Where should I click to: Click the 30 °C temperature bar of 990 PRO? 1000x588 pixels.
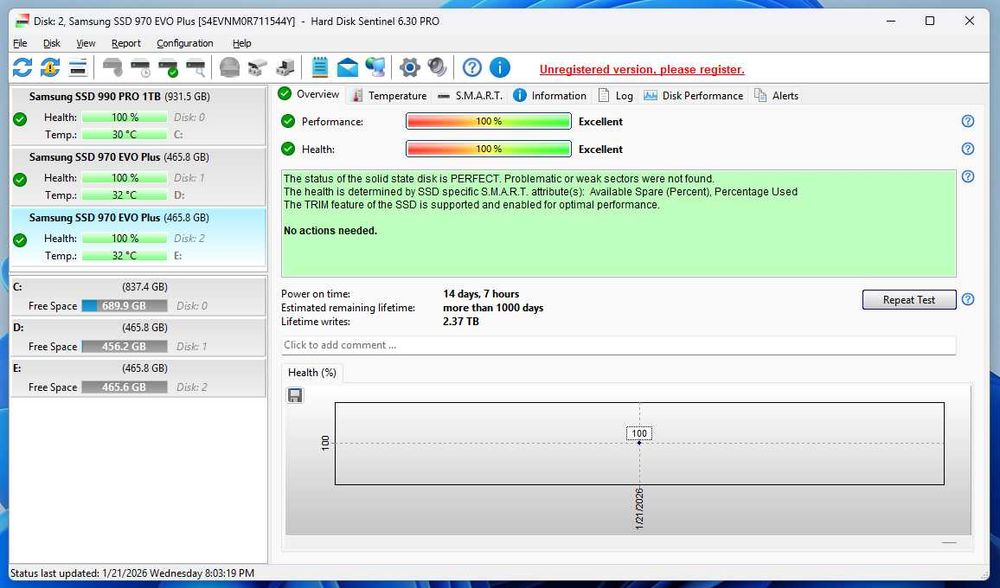tap(124, 135)
